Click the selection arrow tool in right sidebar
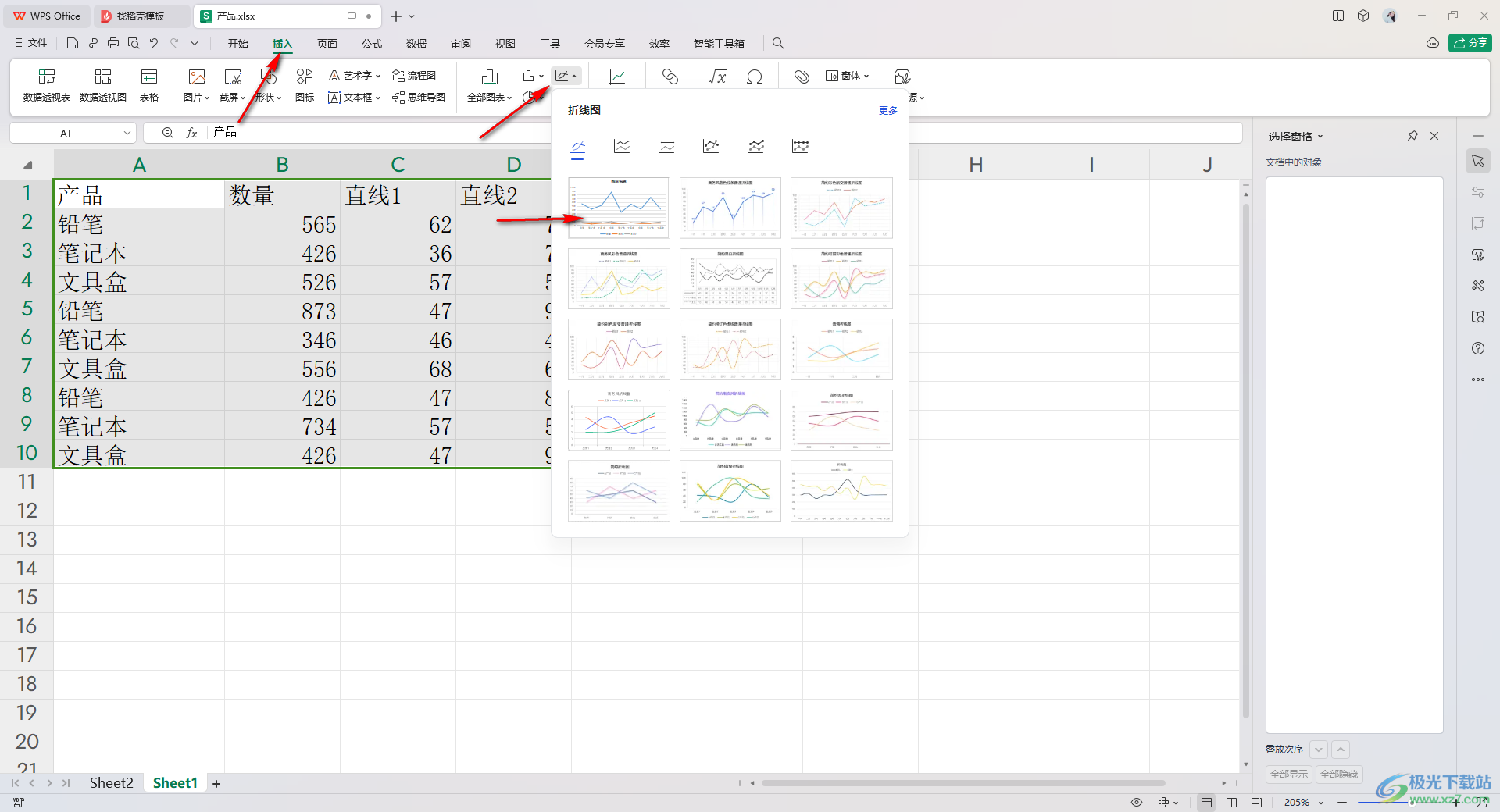The height and width of the screenshot is (812, 1500). pos(1478,161)
